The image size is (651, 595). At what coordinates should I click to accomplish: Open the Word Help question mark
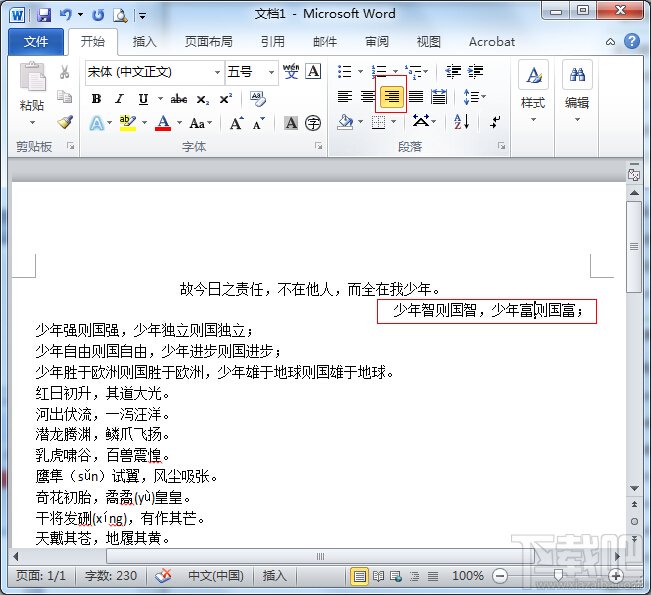(x=631, y=41)
